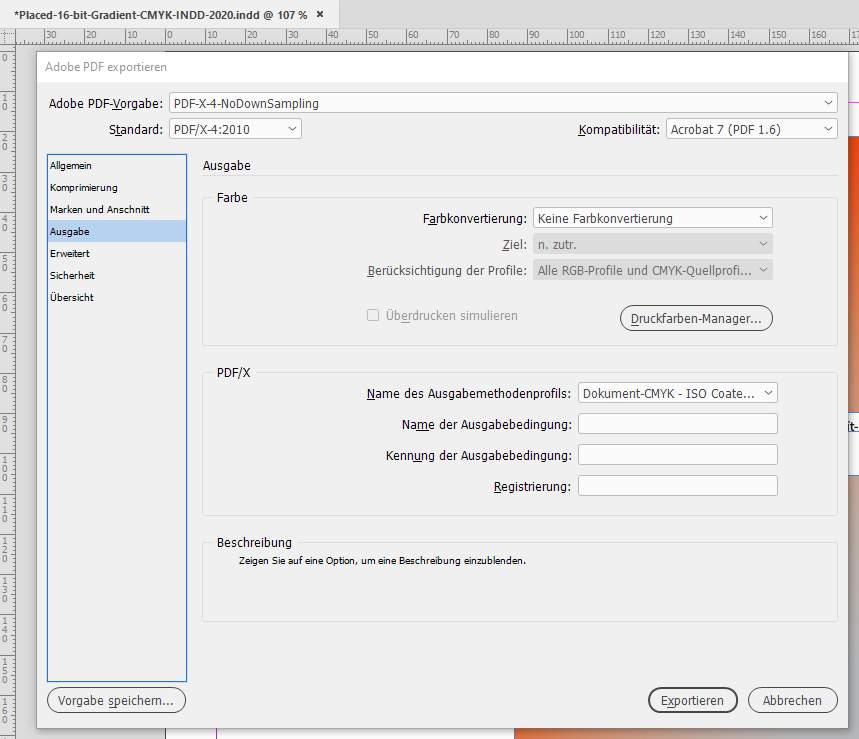Open the Berücksichtigung der Profile dropdown

point(652,269)
